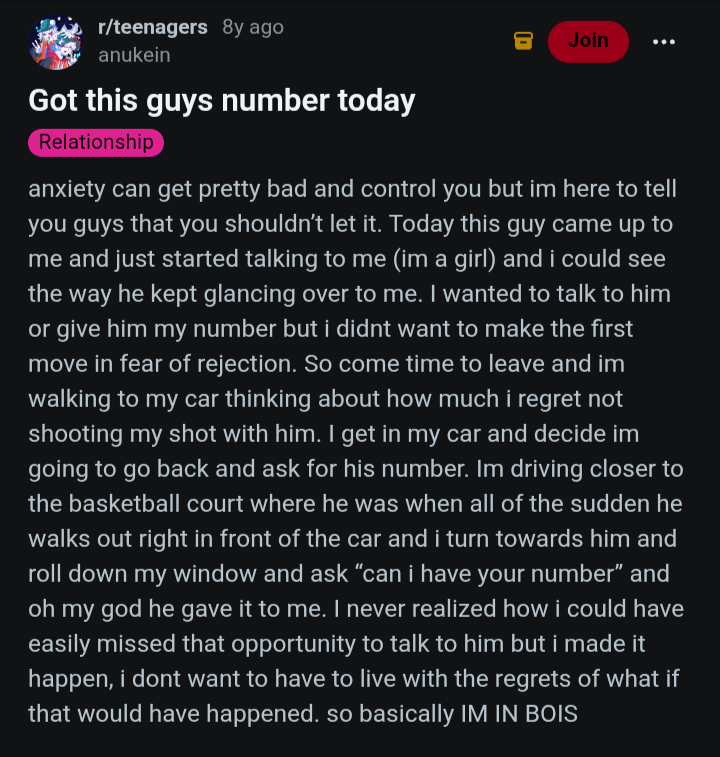Click body line starting 'anxiety can get pretty bad'
720x757 pixels.
pos(353,188)
